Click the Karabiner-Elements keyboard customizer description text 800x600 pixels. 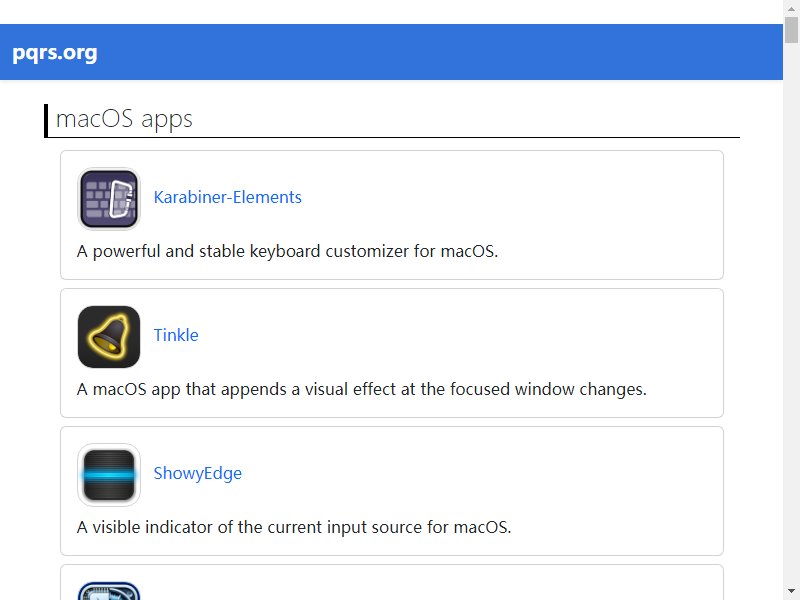[287, 251]
